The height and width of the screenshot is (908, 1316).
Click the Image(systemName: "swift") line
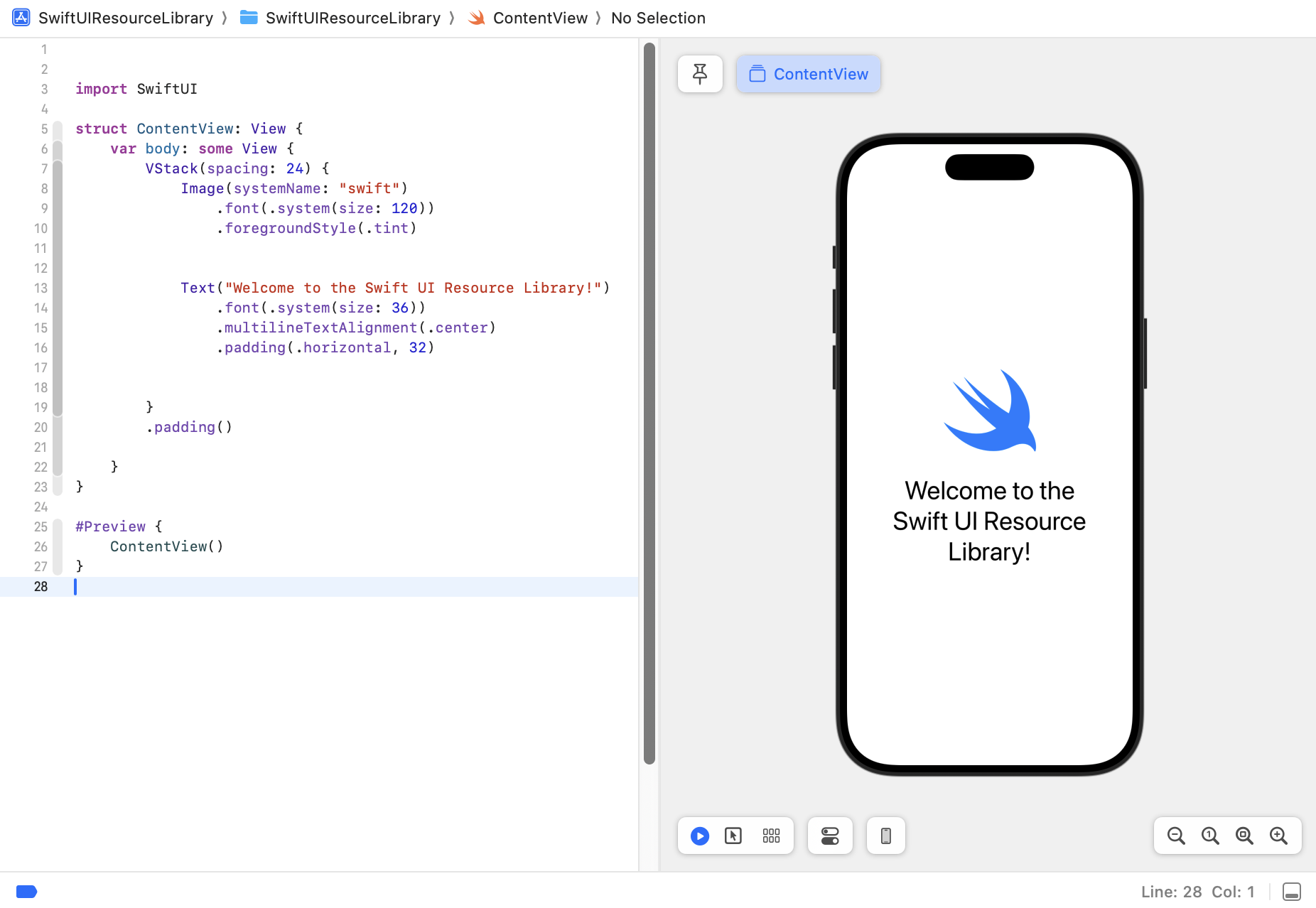tap(294, 188)
